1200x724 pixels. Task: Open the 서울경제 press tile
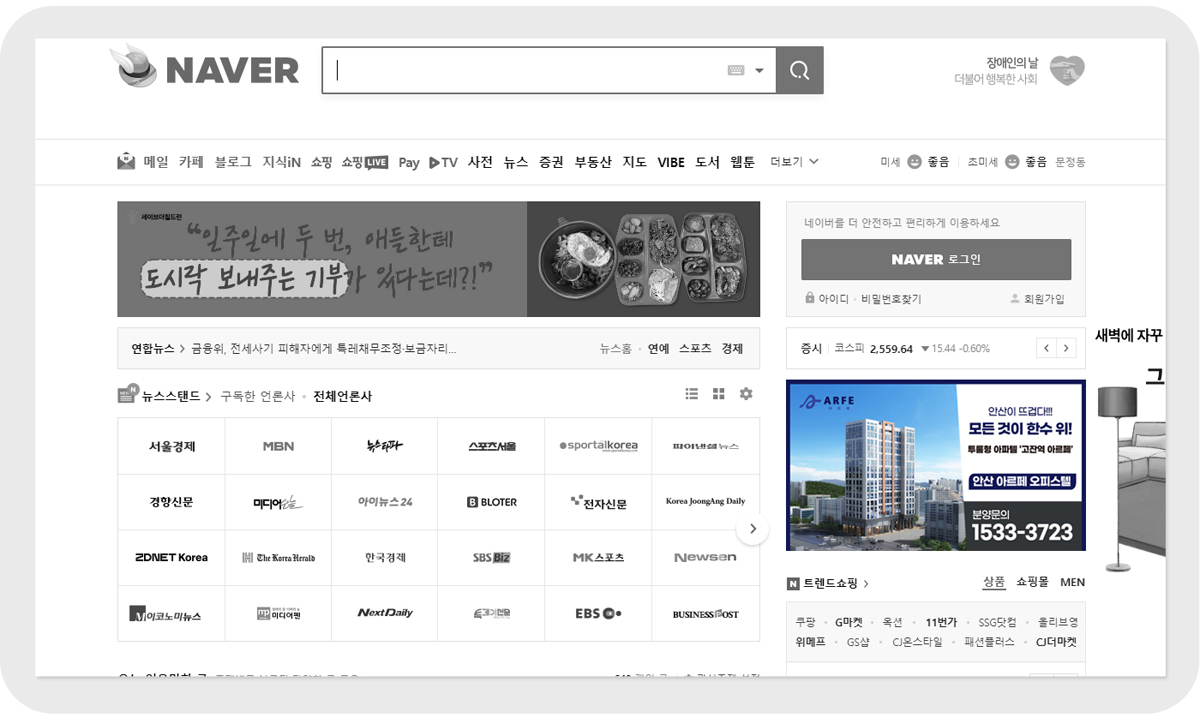171,446
